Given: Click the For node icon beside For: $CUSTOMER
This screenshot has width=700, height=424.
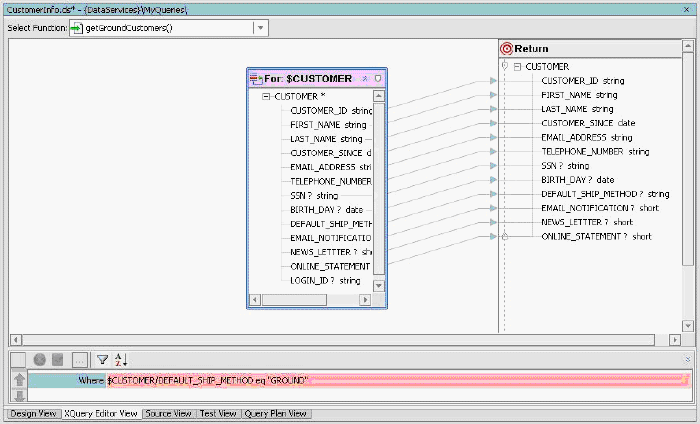Looking at the screenshot, I should click(x=256, y=79).
